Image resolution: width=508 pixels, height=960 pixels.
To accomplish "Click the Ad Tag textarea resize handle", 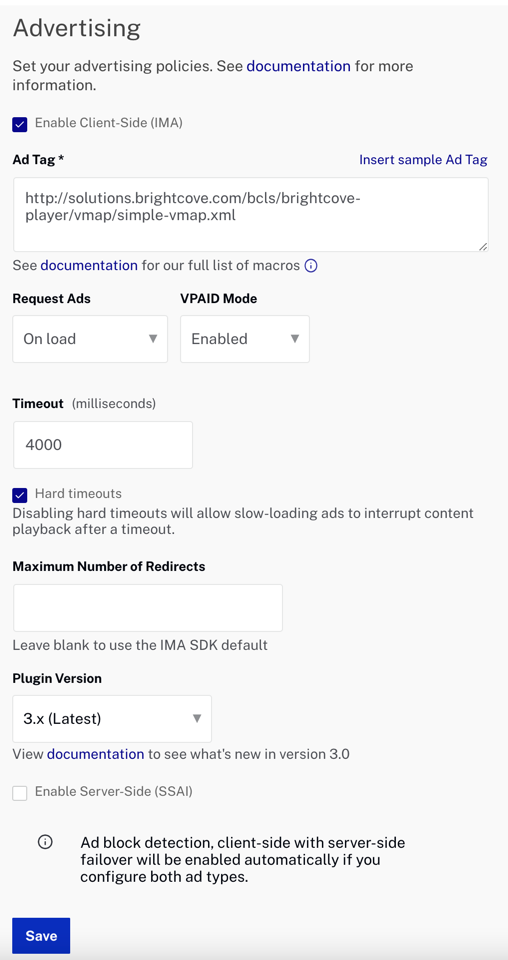I will point(482,246).
